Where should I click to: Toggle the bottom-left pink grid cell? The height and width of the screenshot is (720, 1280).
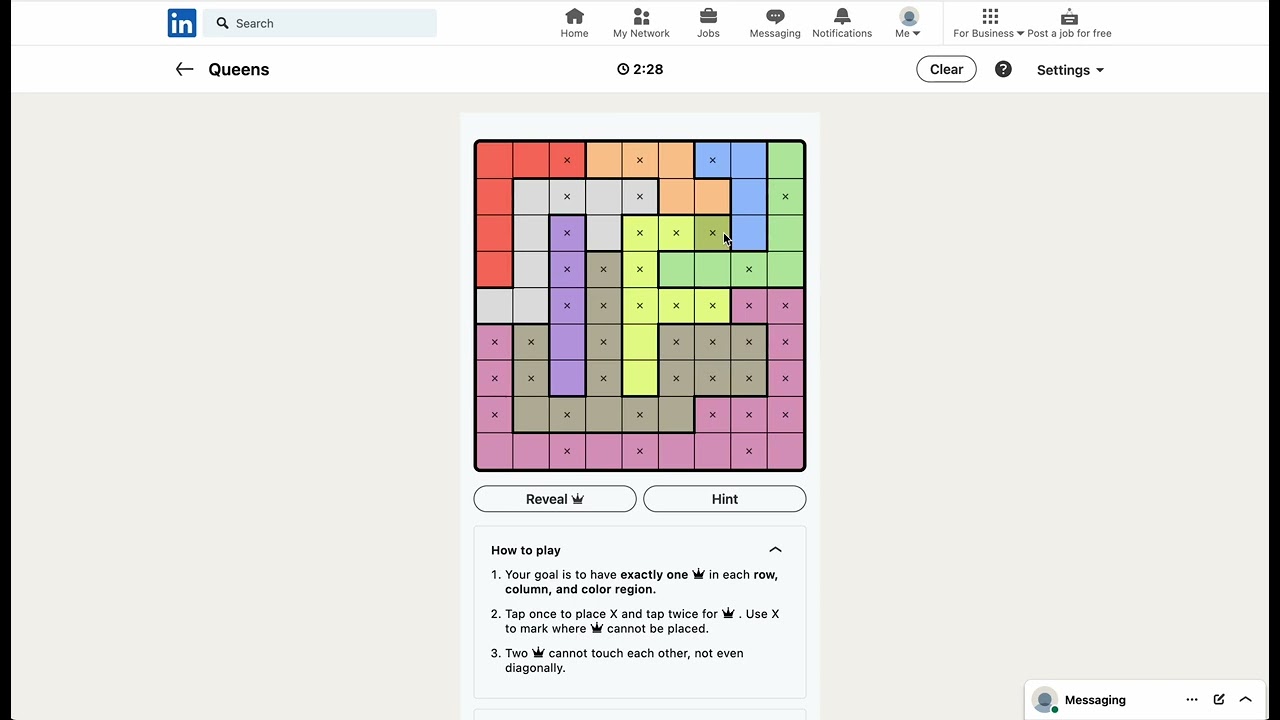[x=494, y=451]
